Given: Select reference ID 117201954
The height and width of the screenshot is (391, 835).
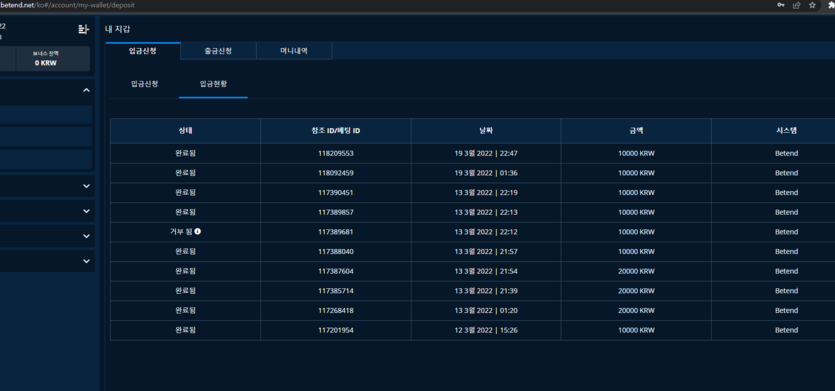Looking at the screenshot, I should pyautogui.click(x=335, y=330).
